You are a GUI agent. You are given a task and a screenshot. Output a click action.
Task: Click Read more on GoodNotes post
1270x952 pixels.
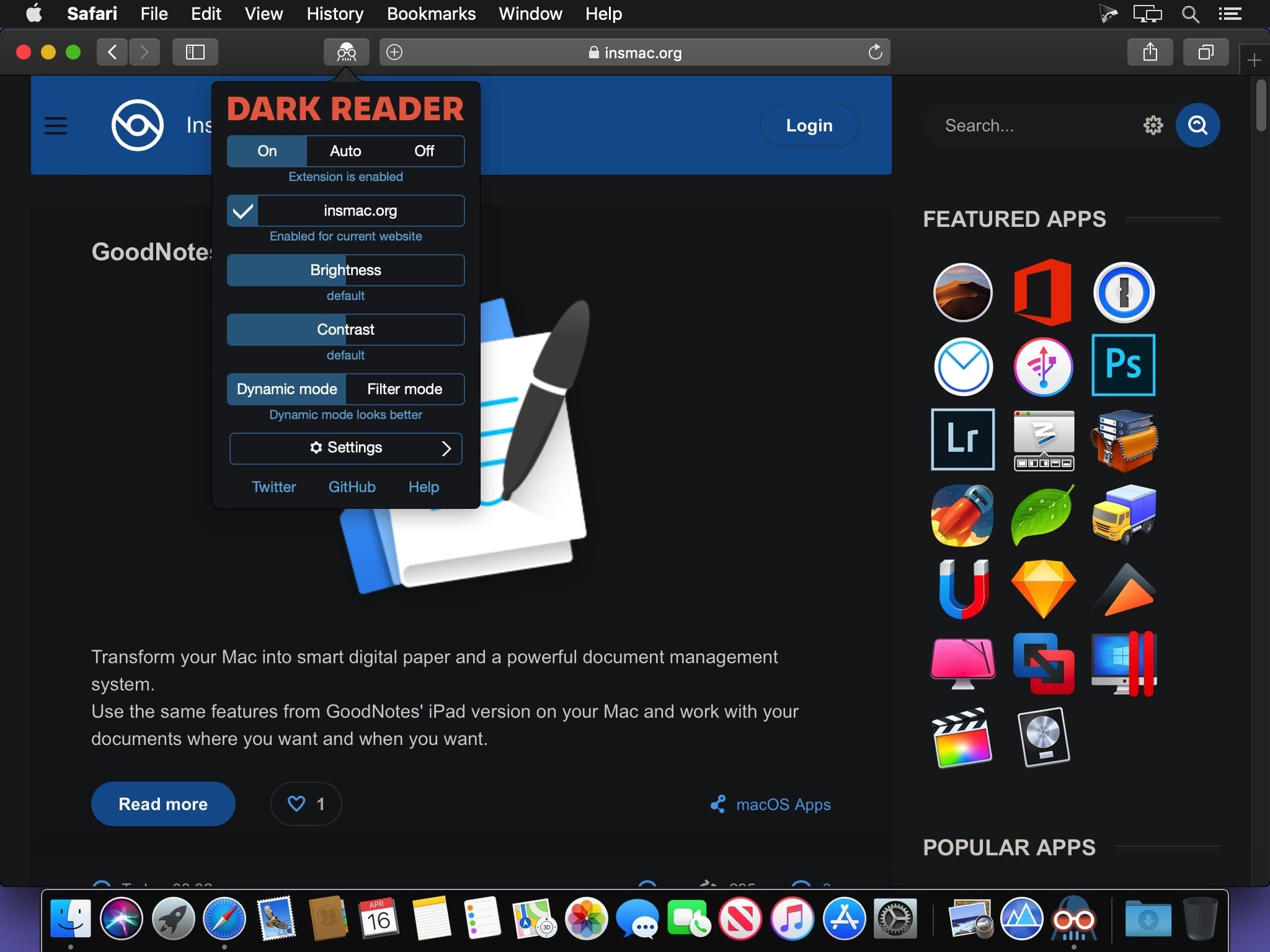click(163, 804)
